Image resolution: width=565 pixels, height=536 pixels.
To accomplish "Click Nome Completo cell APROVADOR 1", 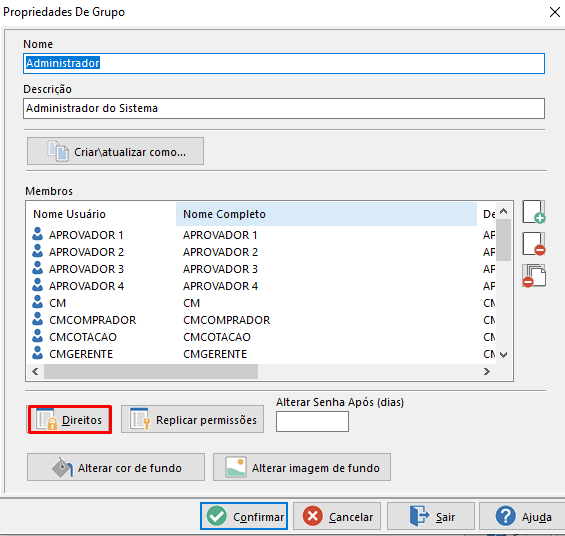I will click(x=220, y=235).
